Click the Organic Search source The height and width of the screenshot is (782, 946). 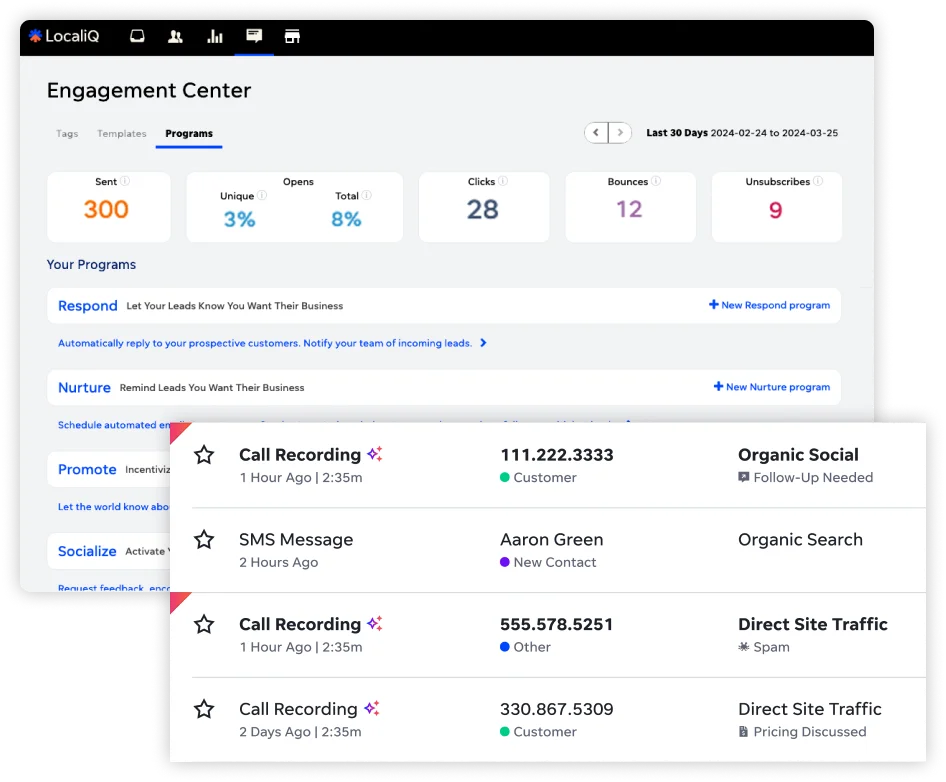pos(801,539)
